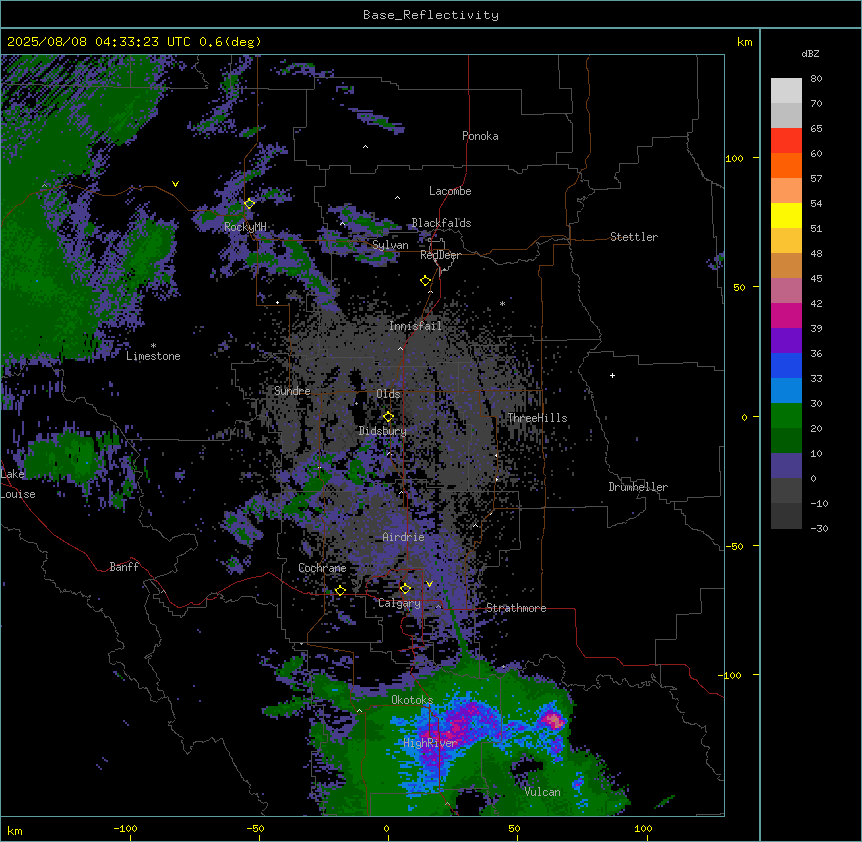Image resolution: width=862 pixels, height=842 pixels.
Task: Click the Base_Reflectivity title
Action: (431, 15)
